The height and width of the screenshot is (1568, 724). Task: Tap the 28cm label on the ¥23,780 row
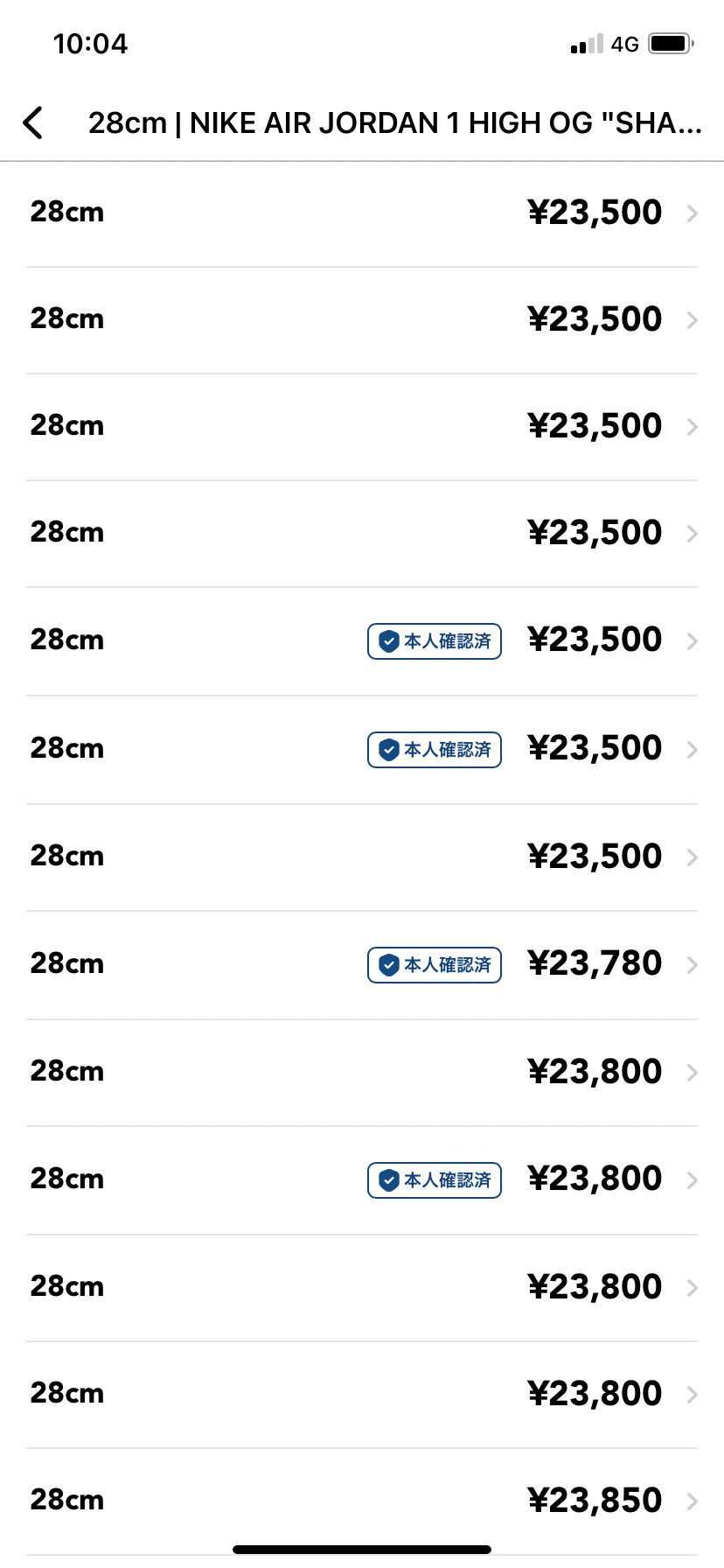(67, 964)
